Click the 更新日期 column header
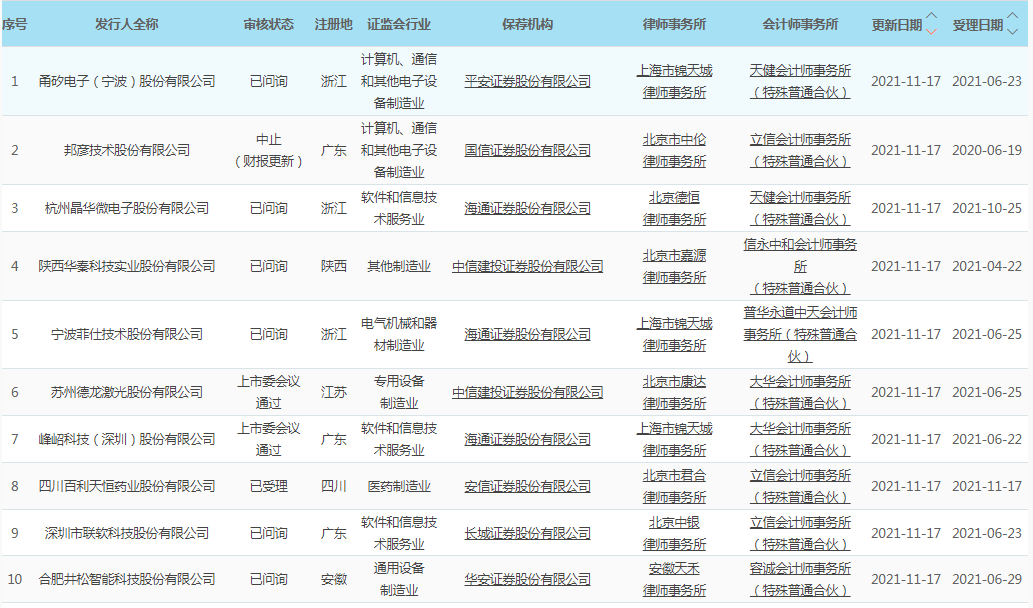1033x608 pixels. 896,24
